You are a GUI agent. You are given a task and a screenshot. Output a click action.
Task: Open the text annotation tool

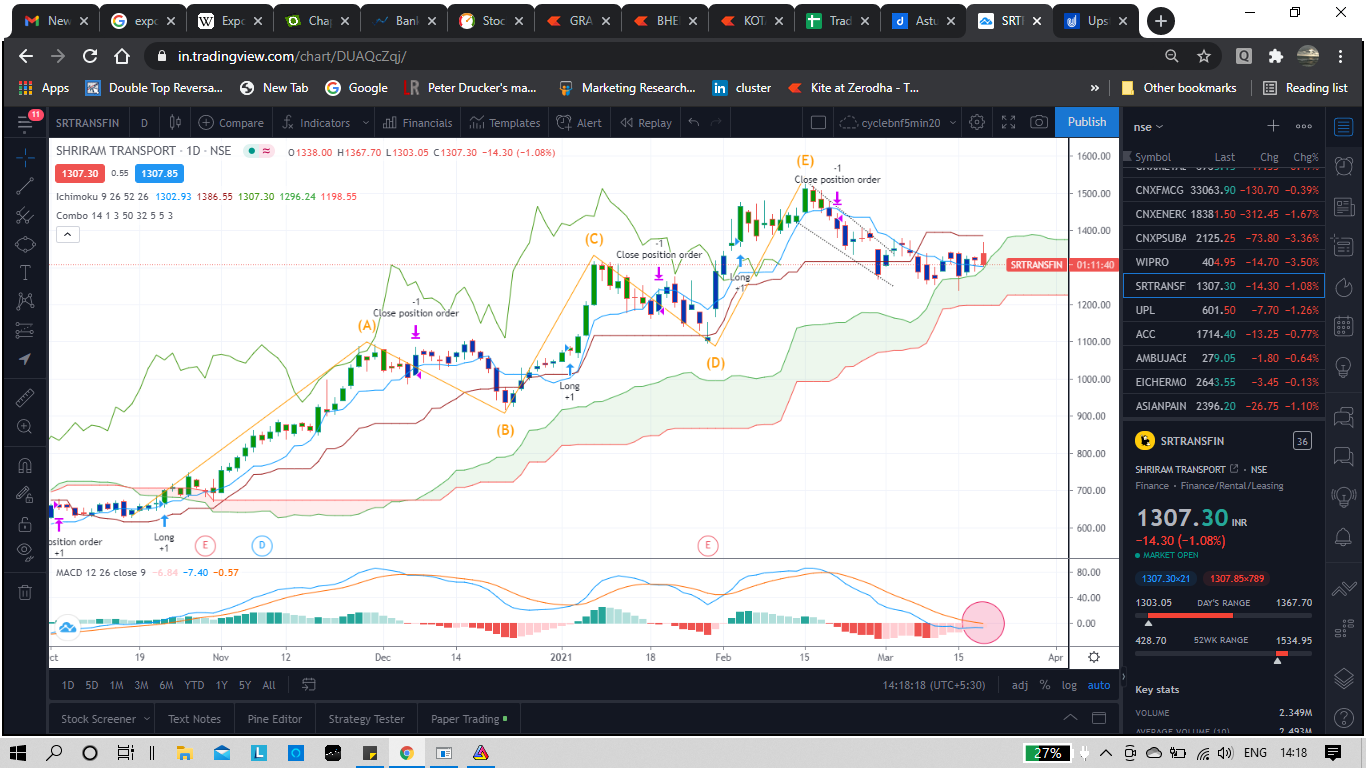[25, 272]
